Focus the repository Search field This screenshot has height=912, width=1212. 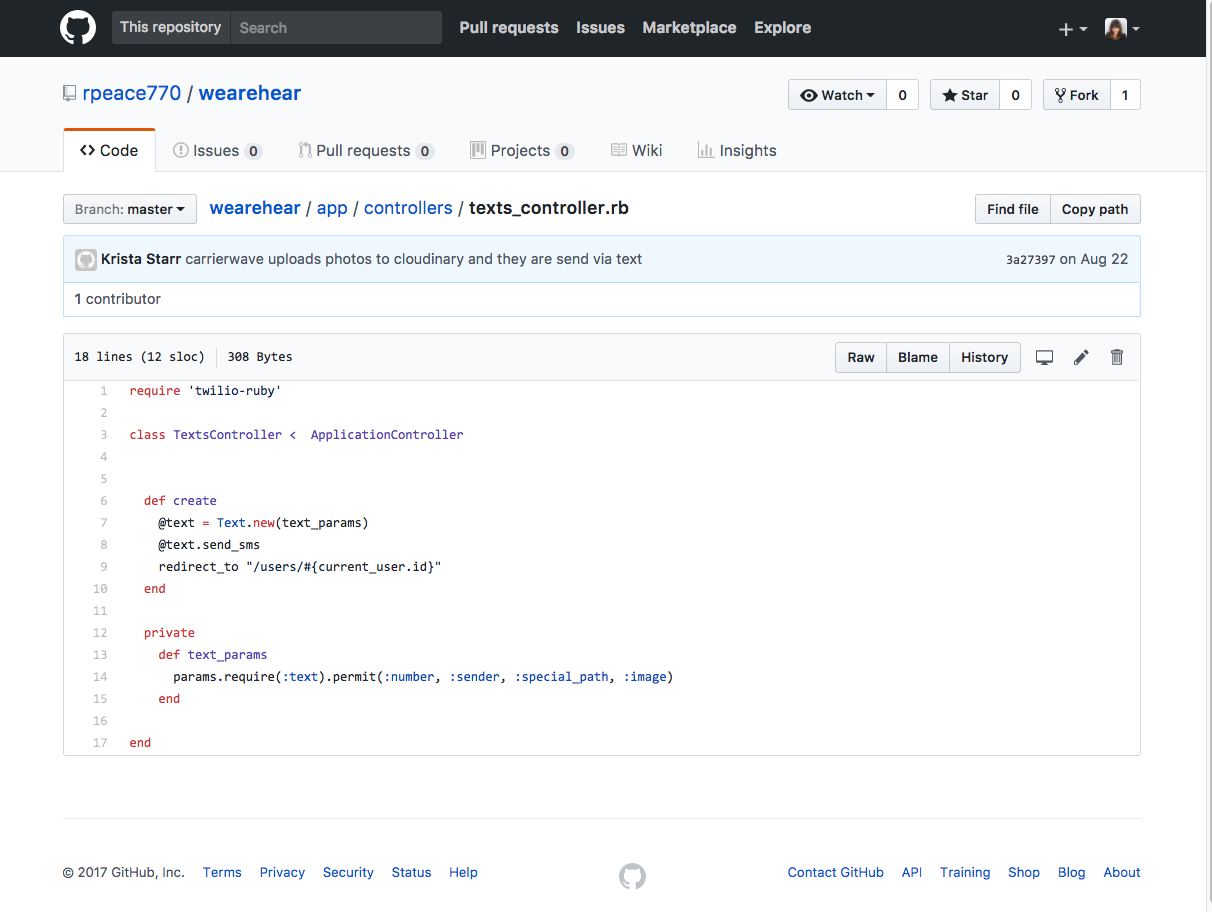pos(336,28)
